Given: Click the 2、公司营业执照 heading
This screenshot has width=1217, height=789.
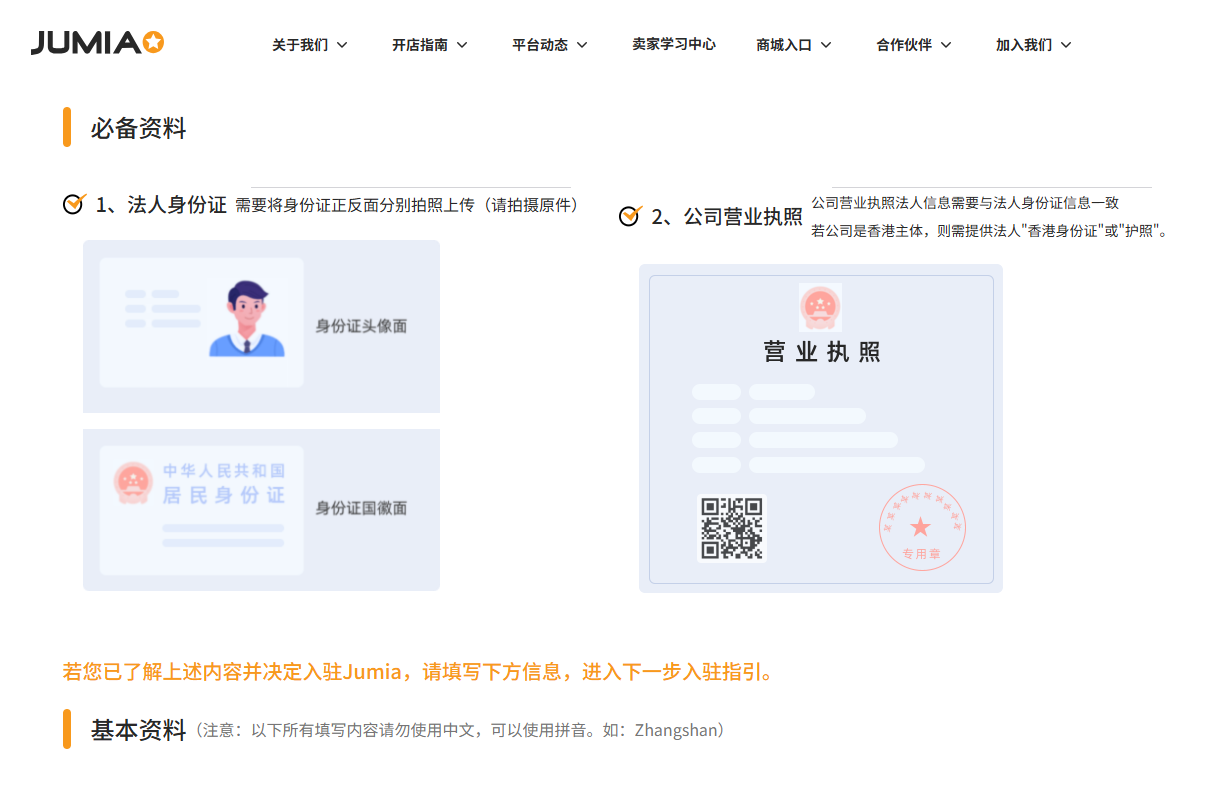Looking at the screenshot, I should [x=727, y=217].
